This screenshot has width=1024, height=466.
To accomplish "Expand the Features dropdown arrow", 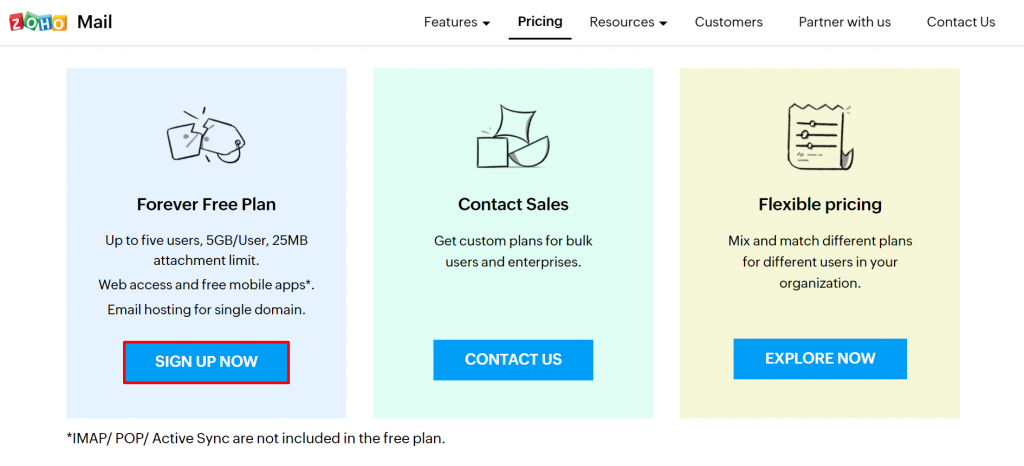I will [x=486, y=23].
